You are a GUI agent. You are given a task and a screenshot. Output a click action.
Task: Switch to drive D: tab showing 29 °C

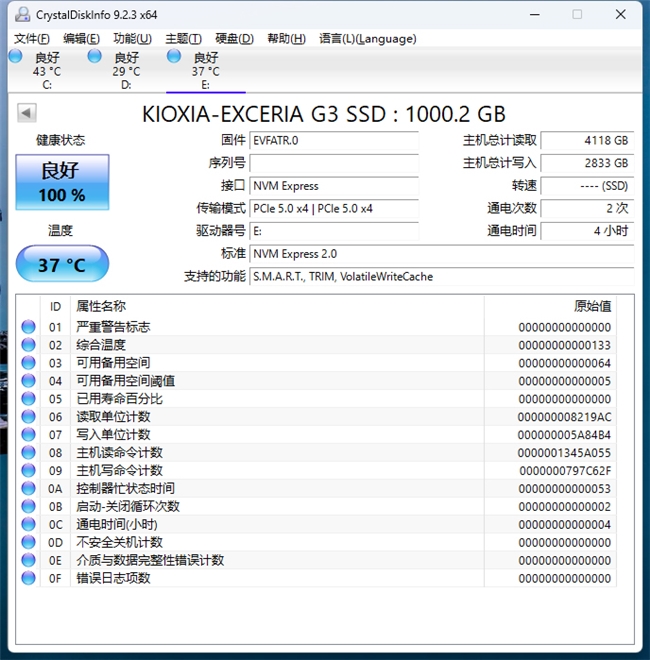click(x=126, y=70)
